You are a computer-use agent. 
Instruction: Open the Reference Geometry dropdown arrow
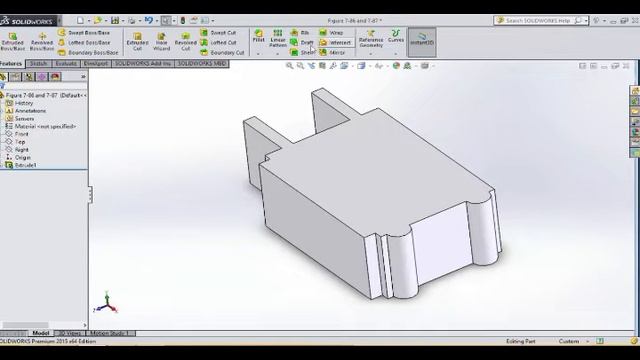pos(371,54)
